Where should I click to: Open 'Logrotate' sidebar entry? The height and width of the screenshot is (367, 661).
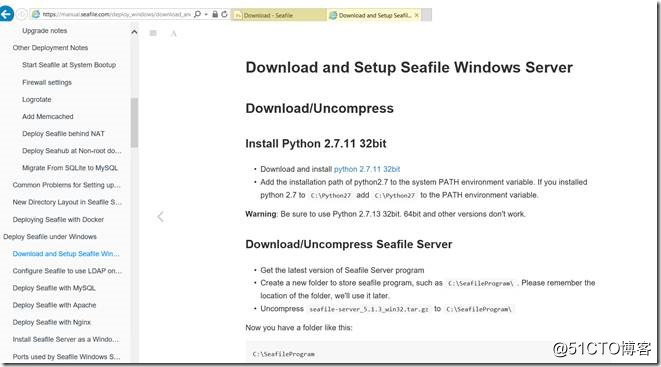(37, 99)
